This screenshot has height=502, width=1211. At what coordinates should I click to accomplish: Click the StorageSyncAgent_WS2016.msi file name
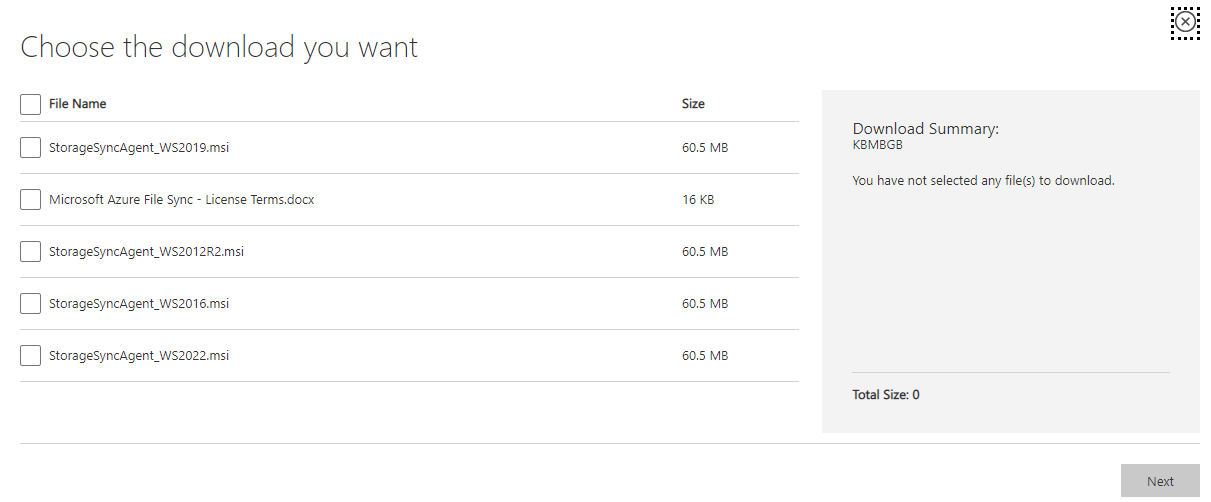pyautogui.click(x=139, y=304)
